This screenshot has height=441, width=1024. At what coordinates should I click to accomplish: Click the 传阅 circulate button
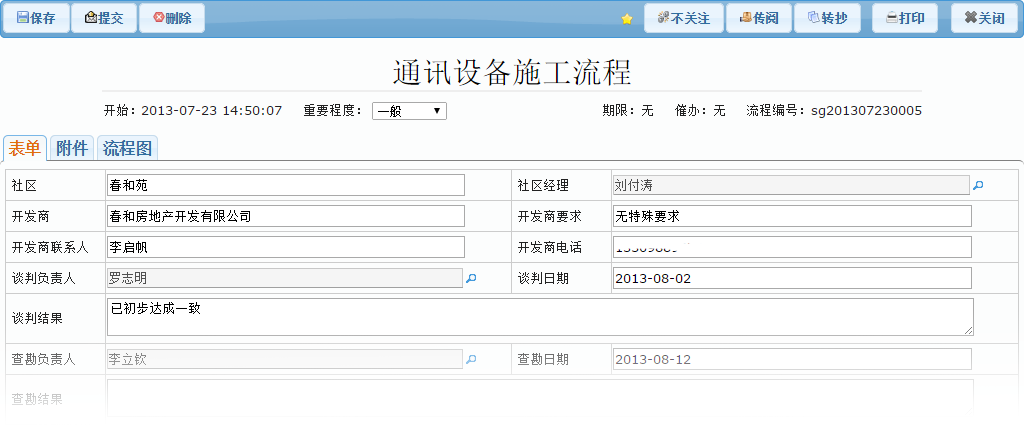(x=758, y=18)
